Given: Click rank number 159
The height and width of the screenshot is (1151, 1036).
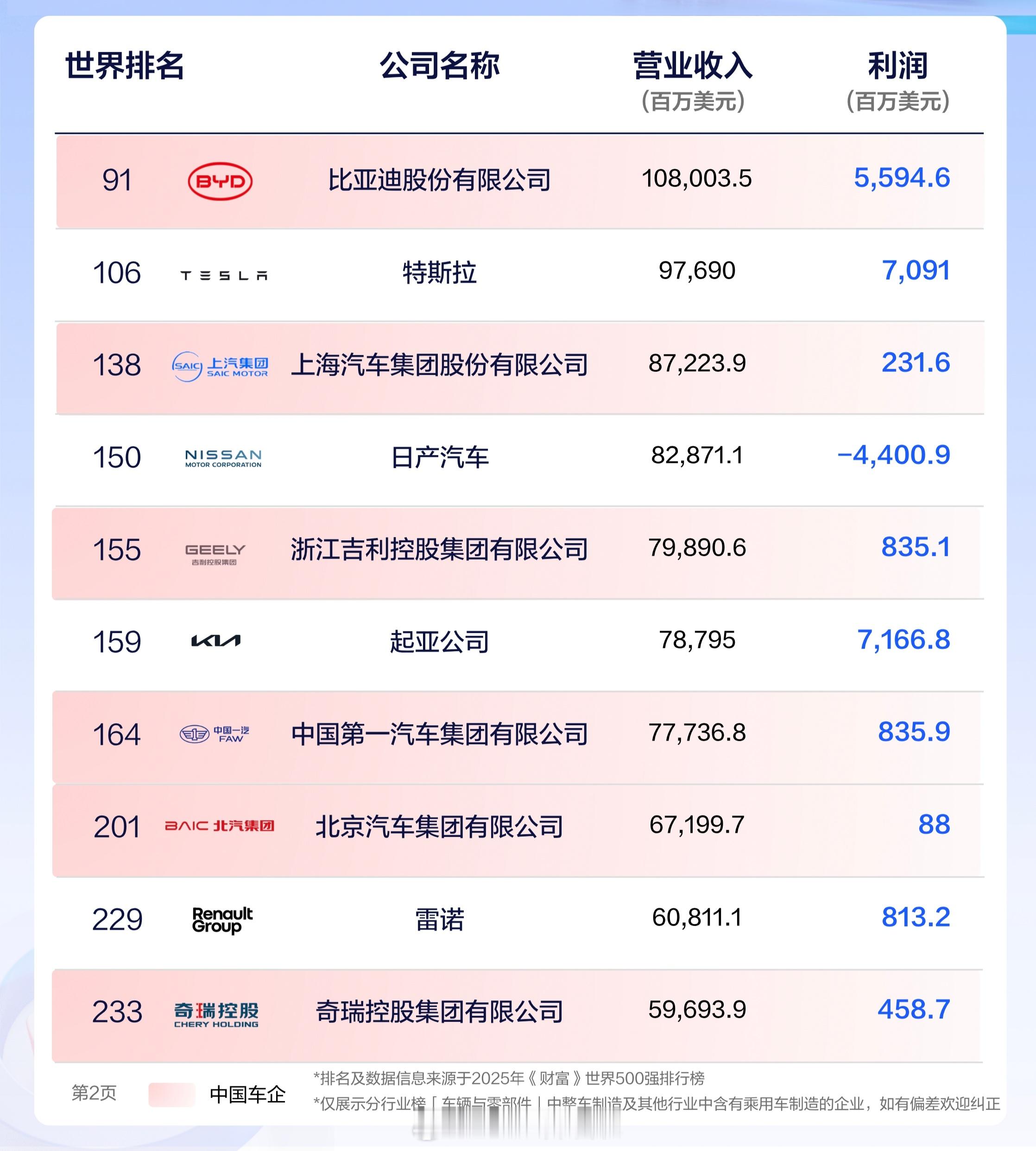Looking at the screenshot, I should coord(117,642).
